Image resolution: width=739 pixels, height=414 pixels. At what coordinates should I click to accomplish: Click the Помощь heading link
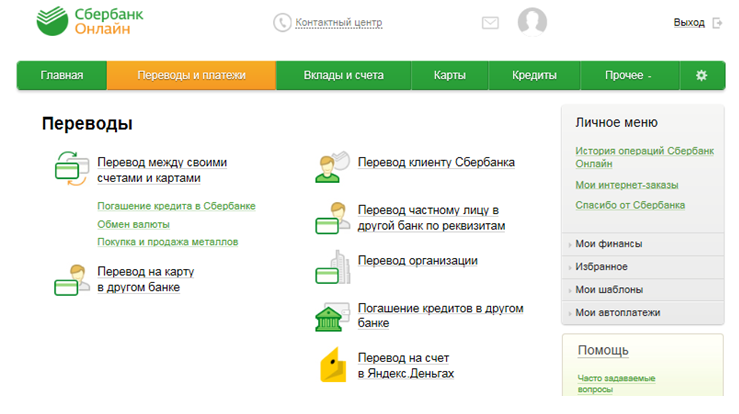(603, 351)
